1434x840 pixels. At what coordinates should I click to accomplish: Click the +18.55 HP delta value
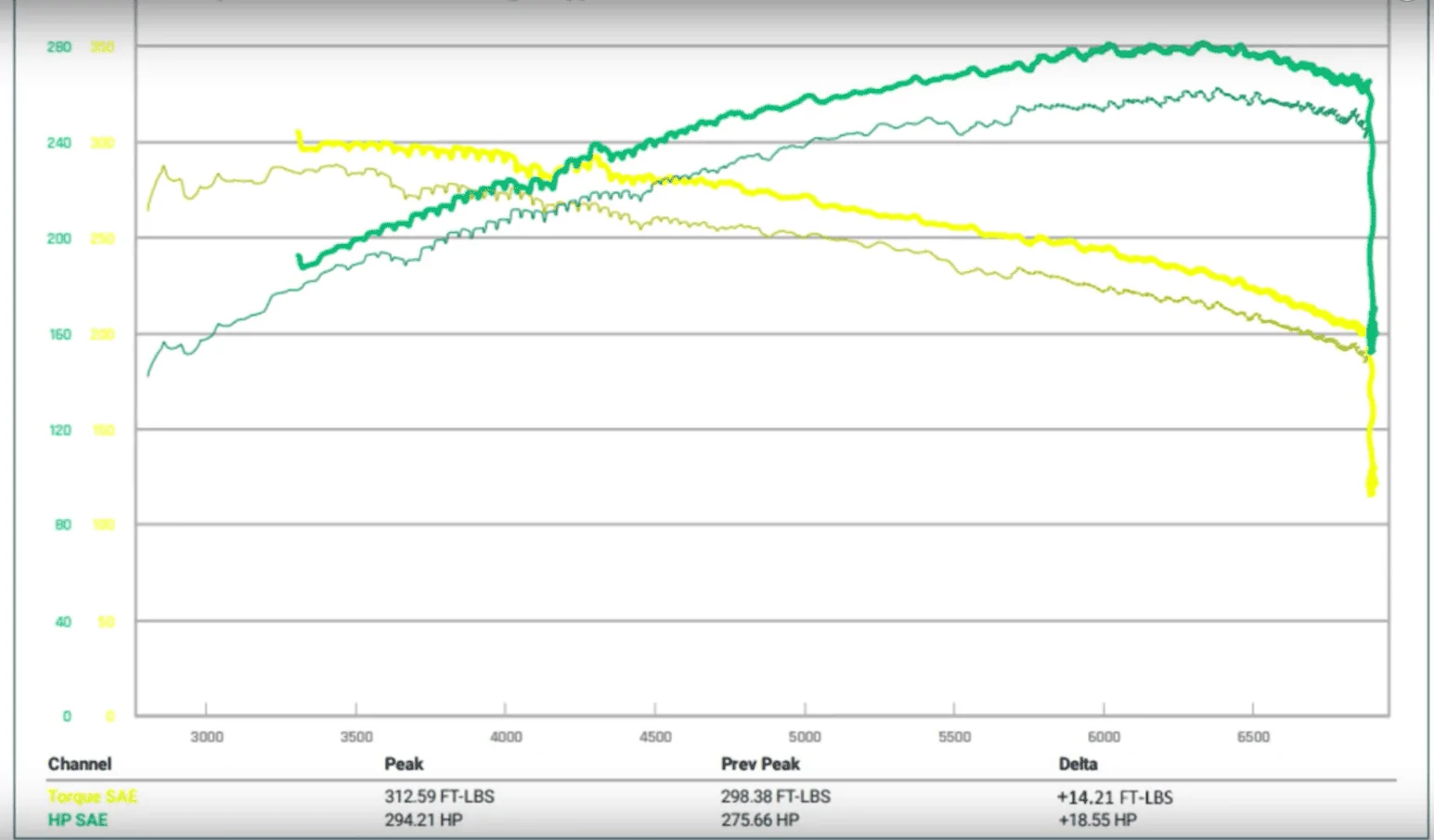coord(1096,820)
